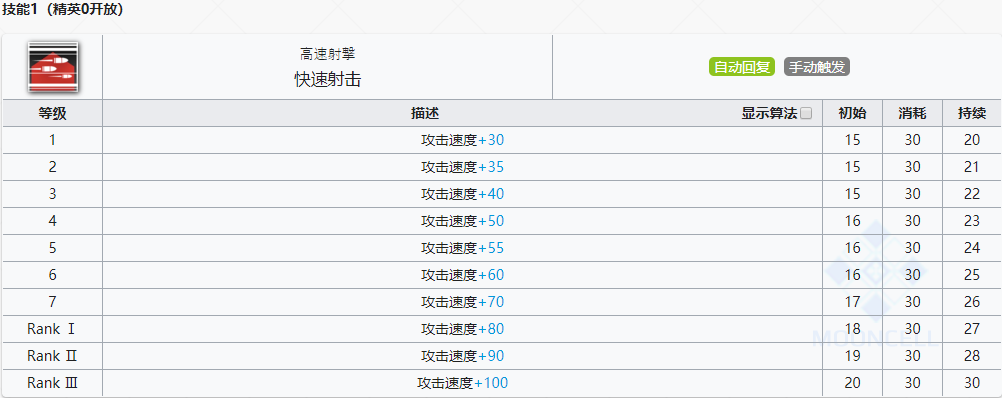Click the 消耗 column header
Viewport: 1002px width, 398px height.
click(913, 114)
